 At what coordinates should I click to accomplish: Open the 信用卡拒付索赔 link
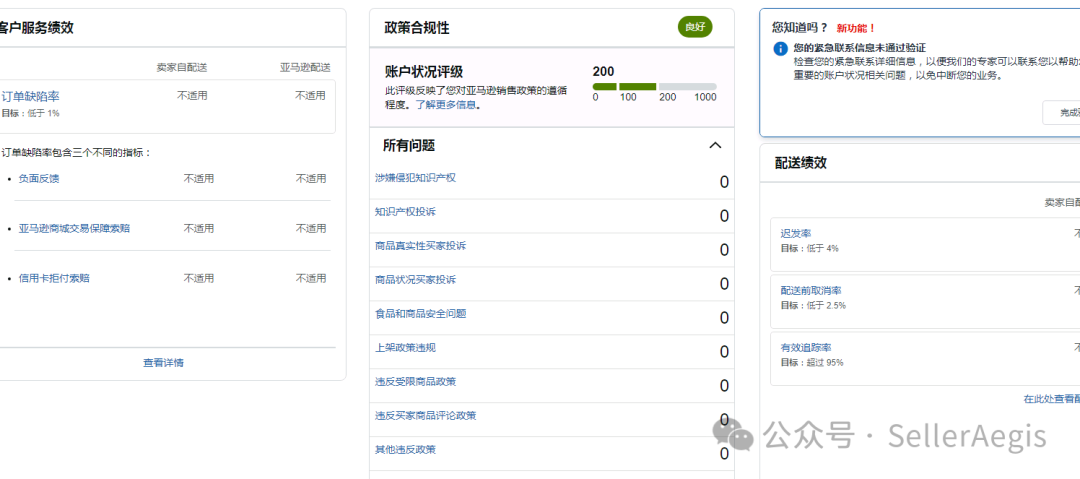pos(54,278)
